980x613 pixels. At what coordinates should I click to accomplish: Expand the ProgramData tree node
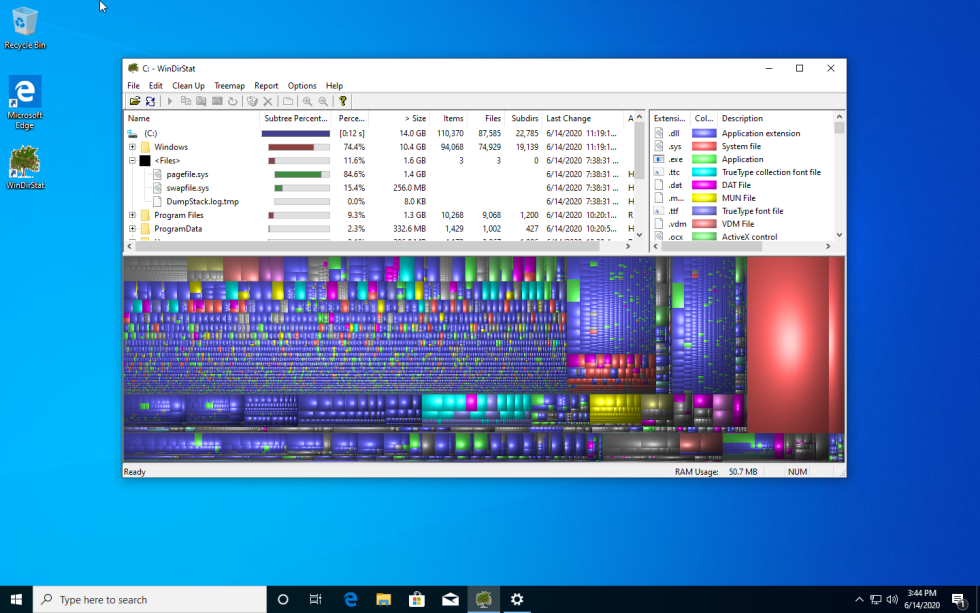(130, 228)
